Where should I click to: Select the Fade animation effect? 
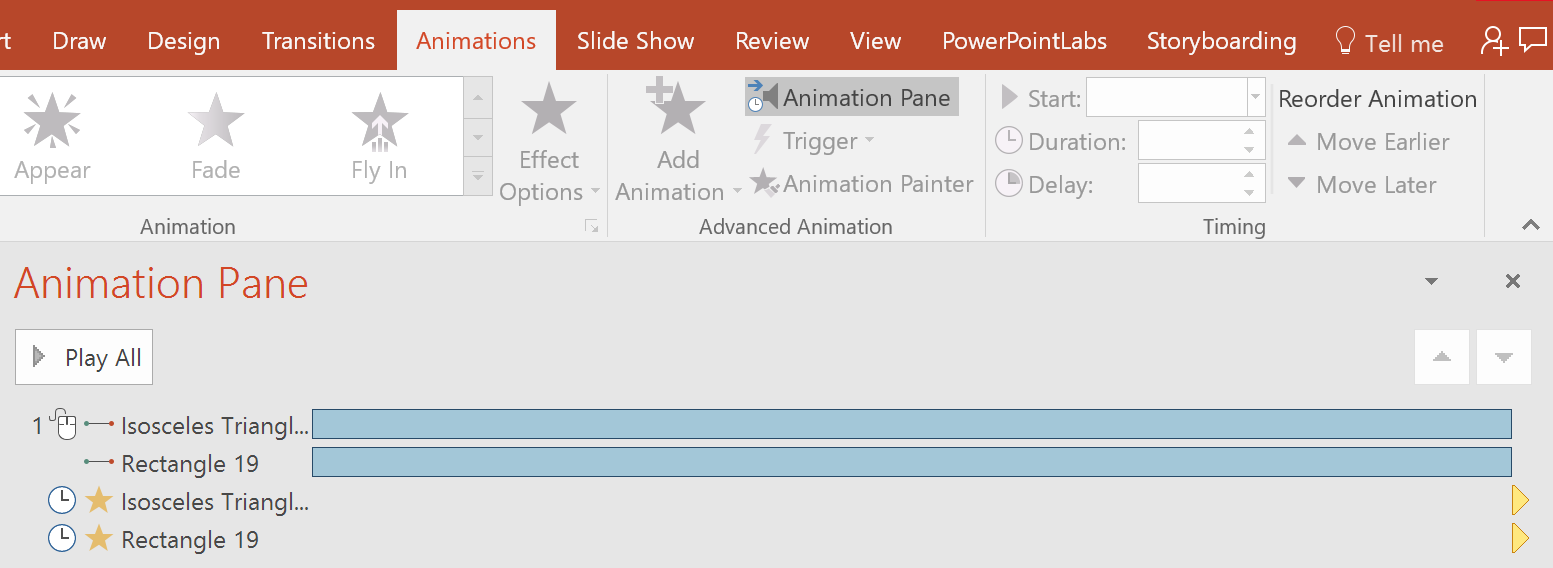(216, 136)
